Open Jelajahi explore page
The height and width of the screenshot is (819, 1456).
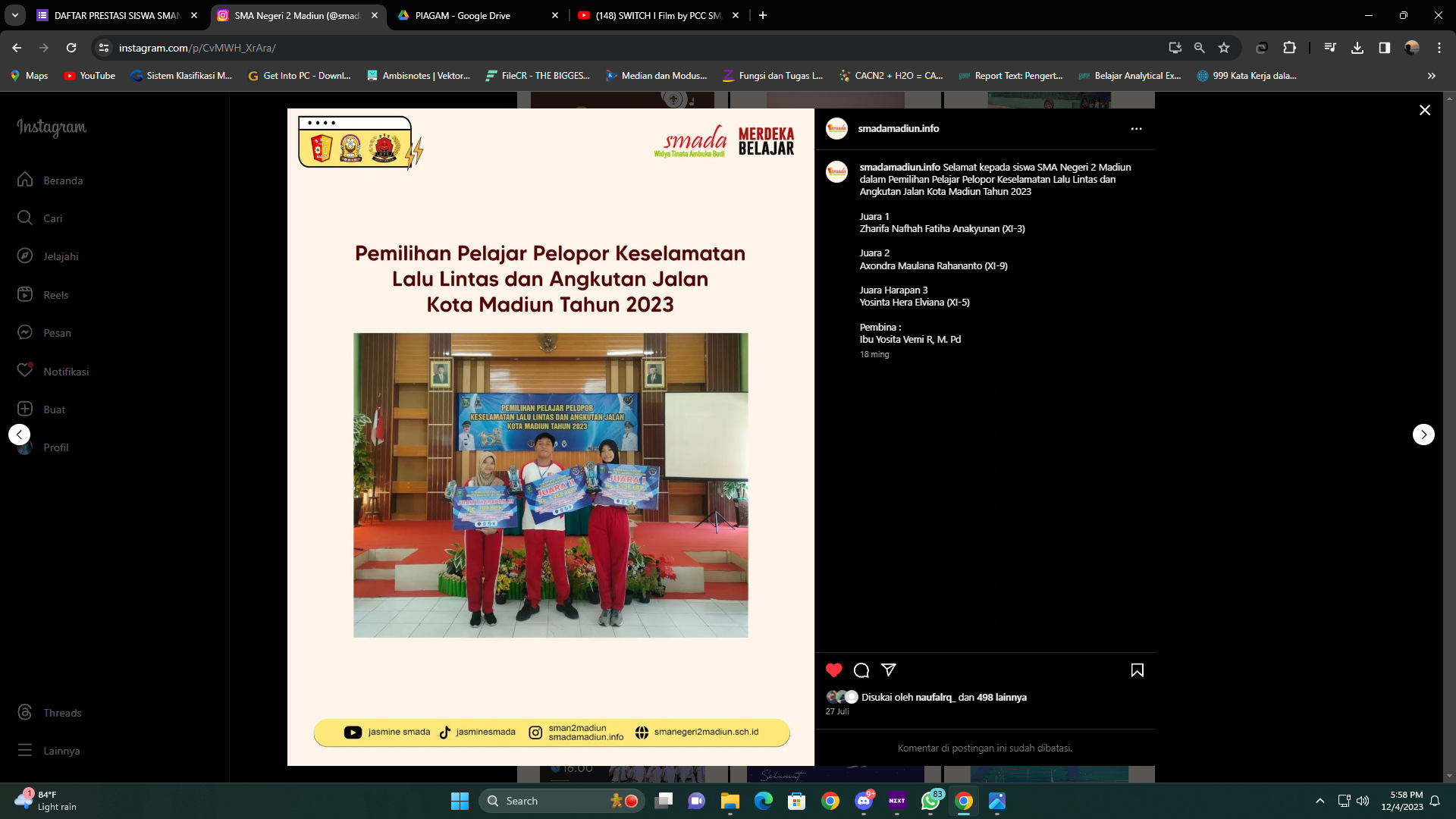(x=48, y=256)
